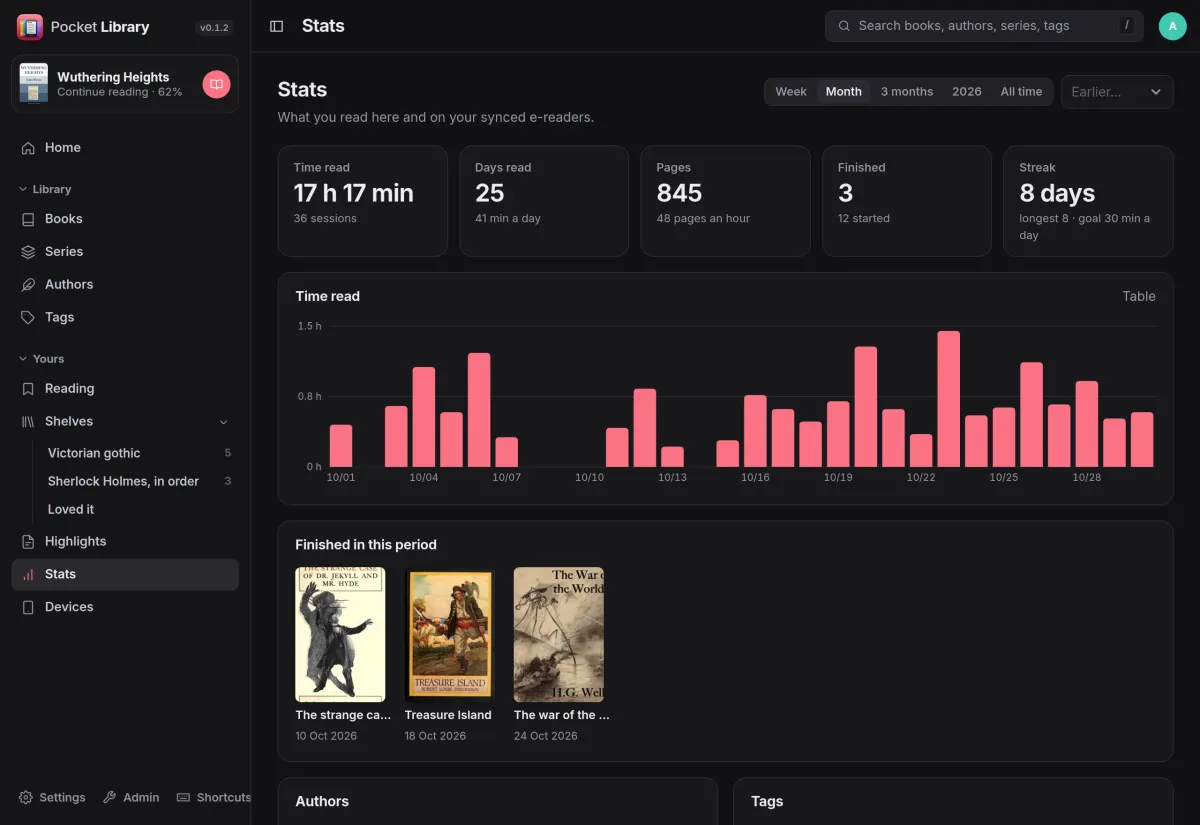Select the All time period tab
The height and width of the screenshot is (825, 1200).
1021,91
